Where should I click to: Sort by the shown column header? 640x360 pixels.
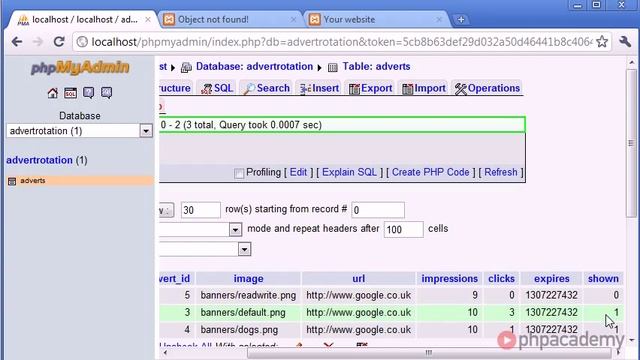click(x=603, y=279)
